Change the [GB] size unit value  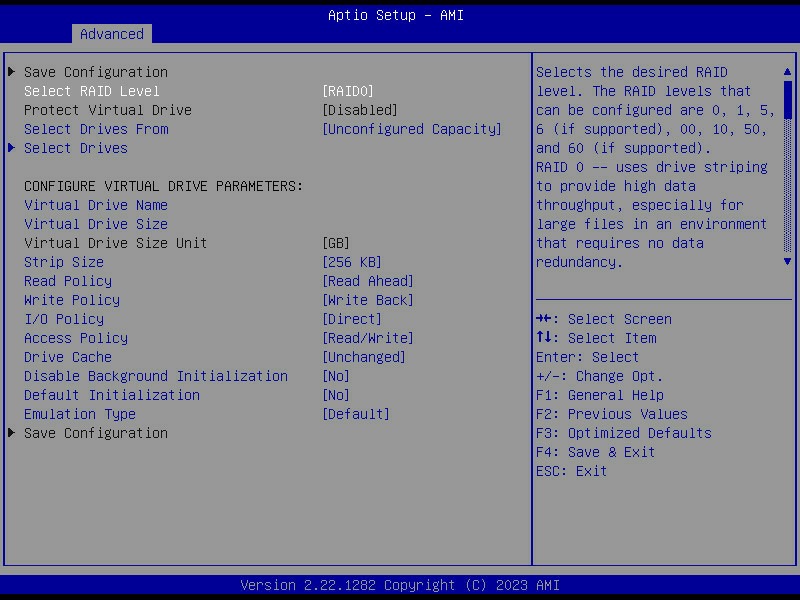pyautogui.click(x=336, y=243)
